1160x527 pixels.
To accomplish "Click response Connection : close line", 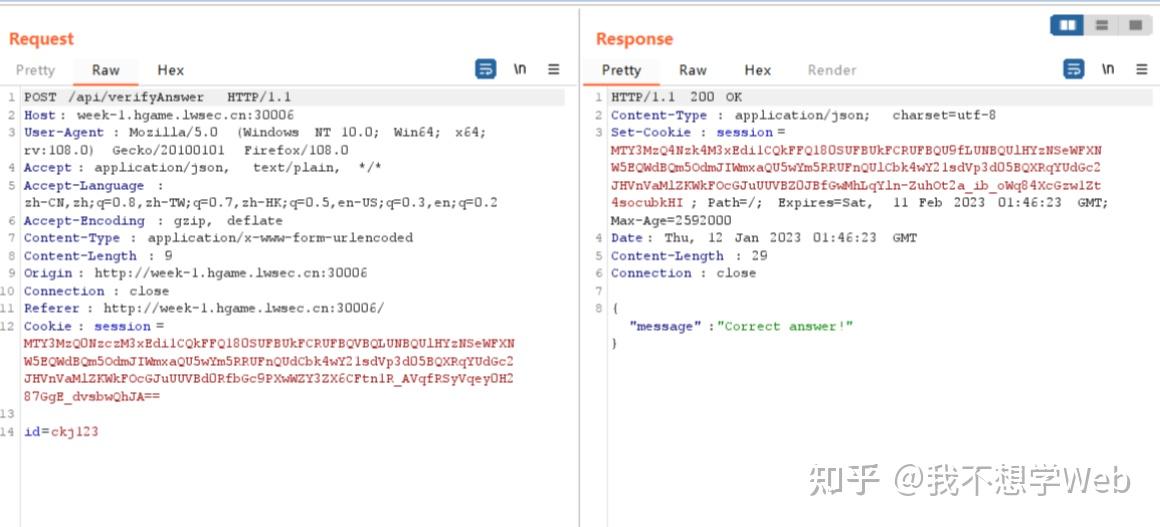I will click(684, 273).
